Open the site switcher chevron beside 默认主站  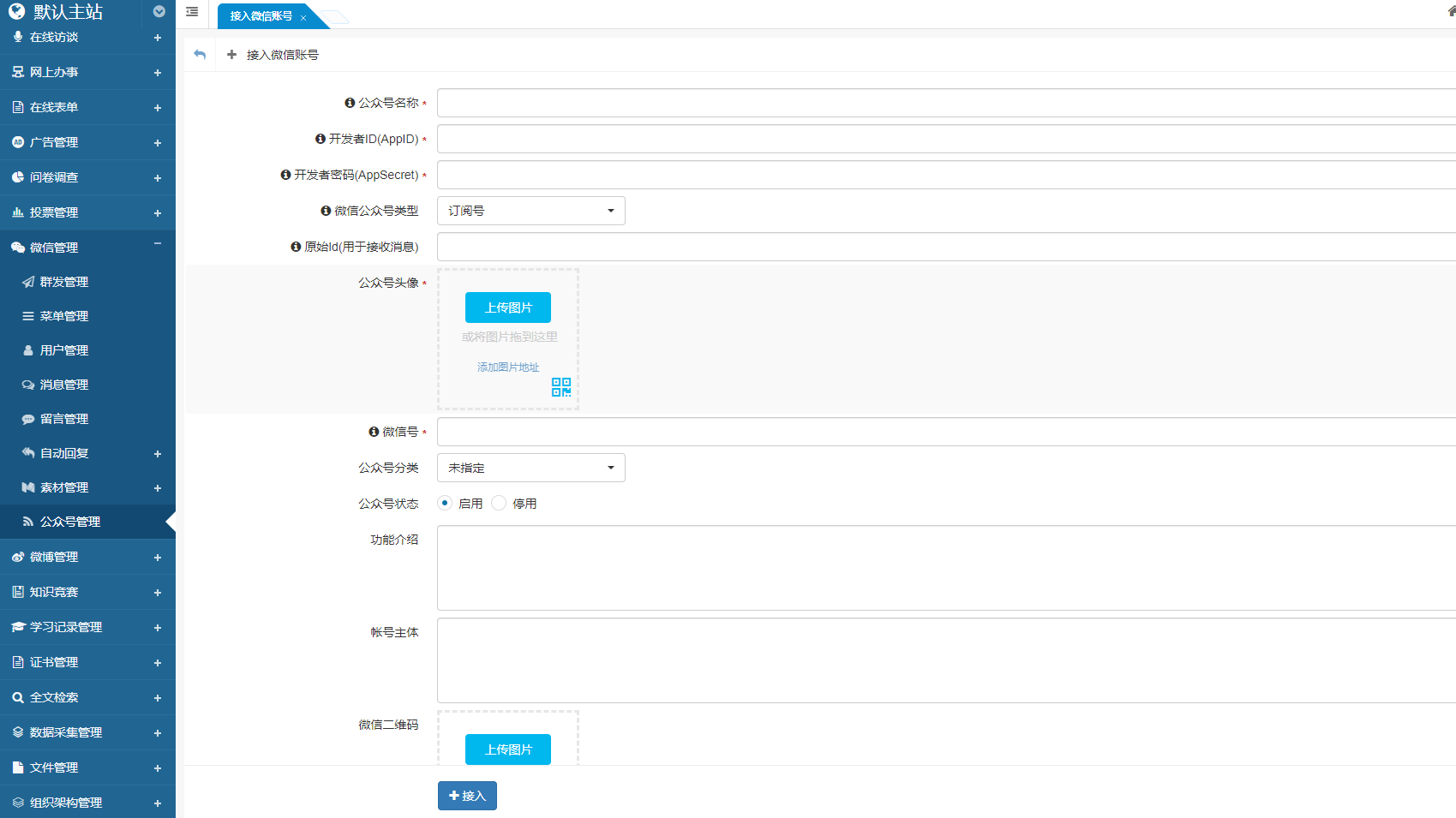pos(159,12)
